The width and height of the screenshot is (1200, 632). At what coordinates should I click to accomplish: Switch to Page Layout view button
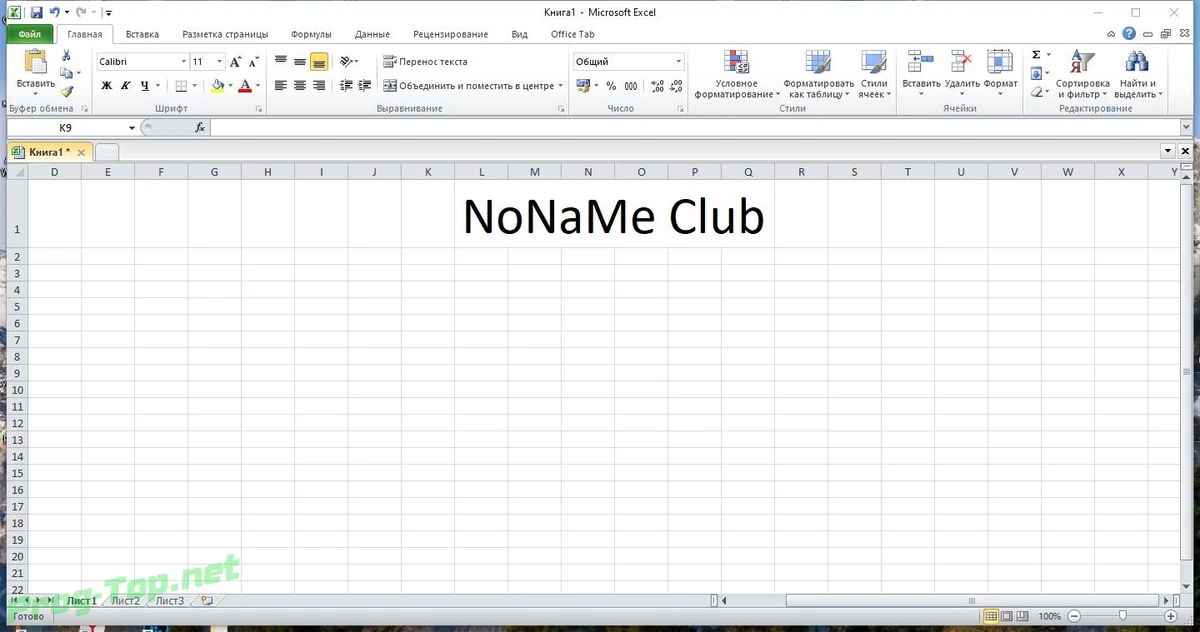click(1007, 616)
